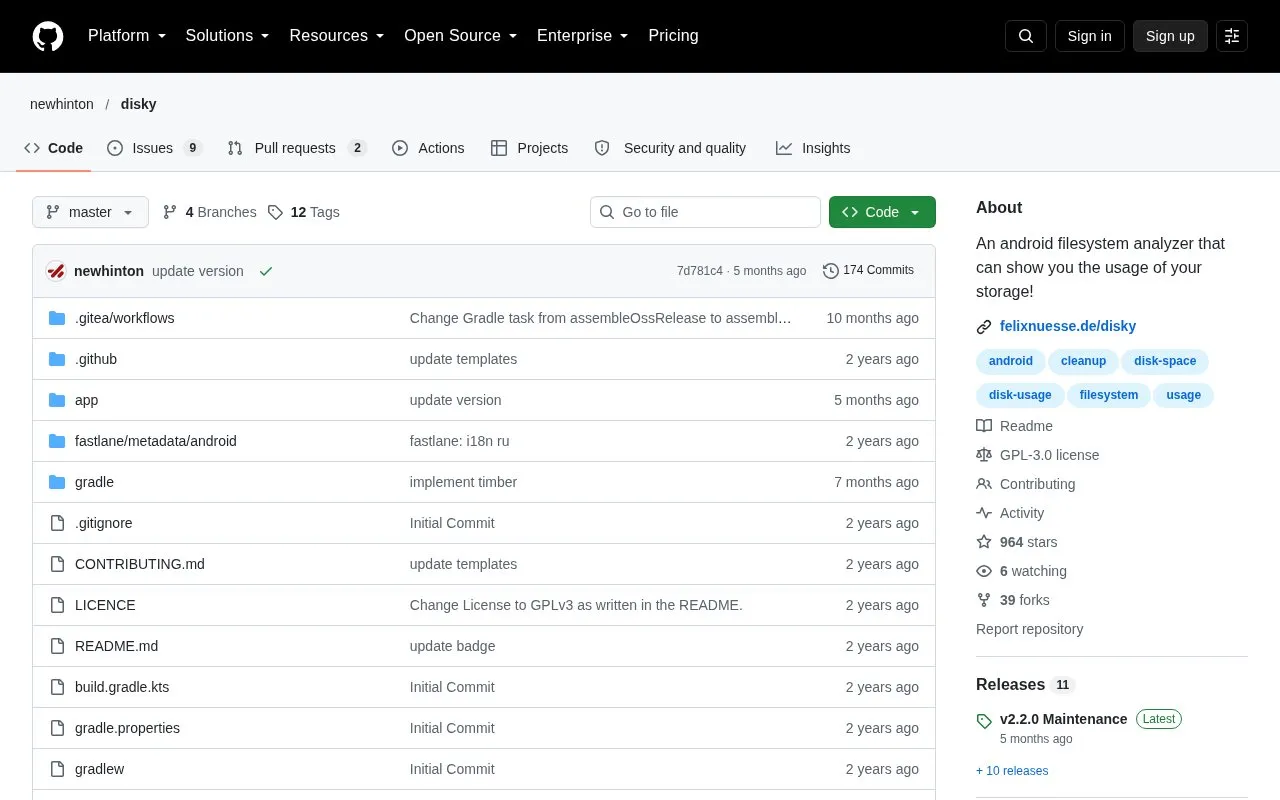Click the star icon beside 964 stars
The height and width of the screenshot is (800, 1280).
point(984,542)
